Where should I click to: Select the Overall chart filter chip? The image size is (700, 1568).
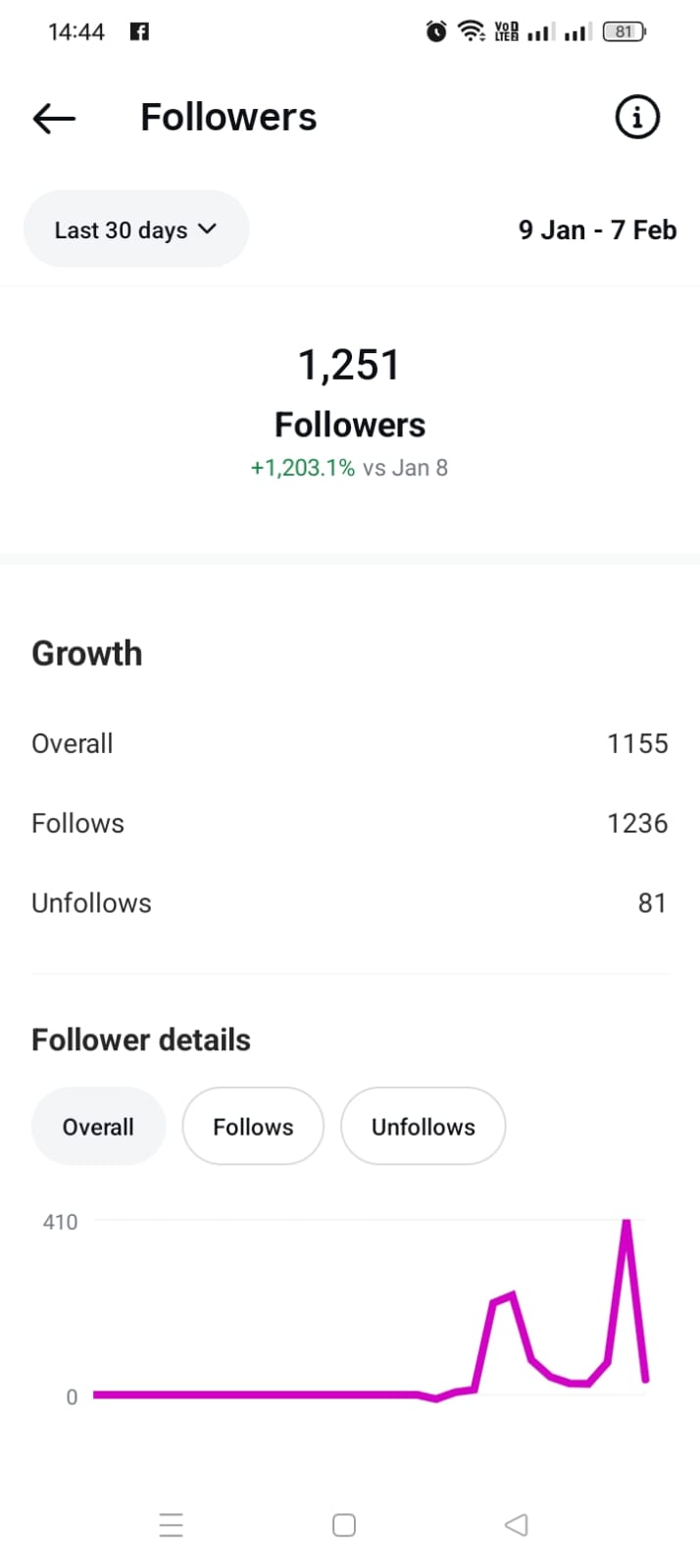pyautogui.click(x=98, y=1127)
